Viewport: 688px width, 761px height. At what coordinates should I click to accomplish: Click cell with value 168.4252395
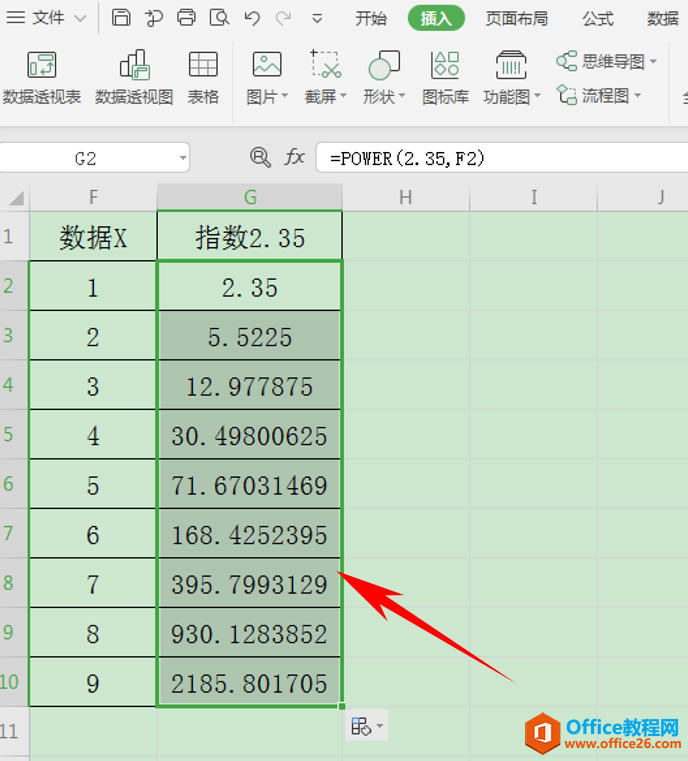(x=250, y=534)
